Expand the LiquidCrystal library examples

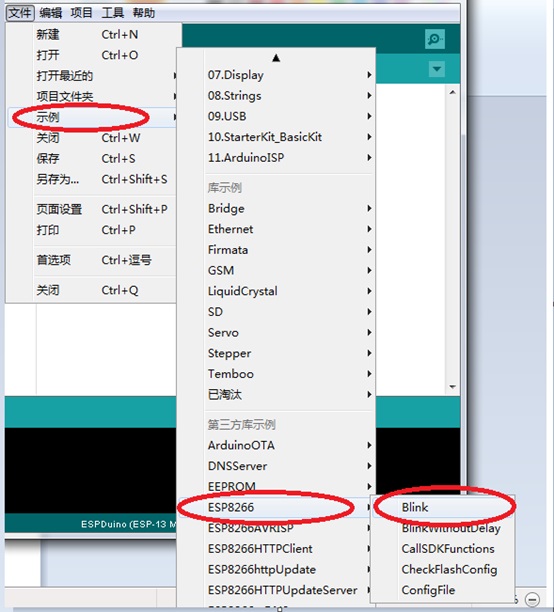tap(289, 291)
